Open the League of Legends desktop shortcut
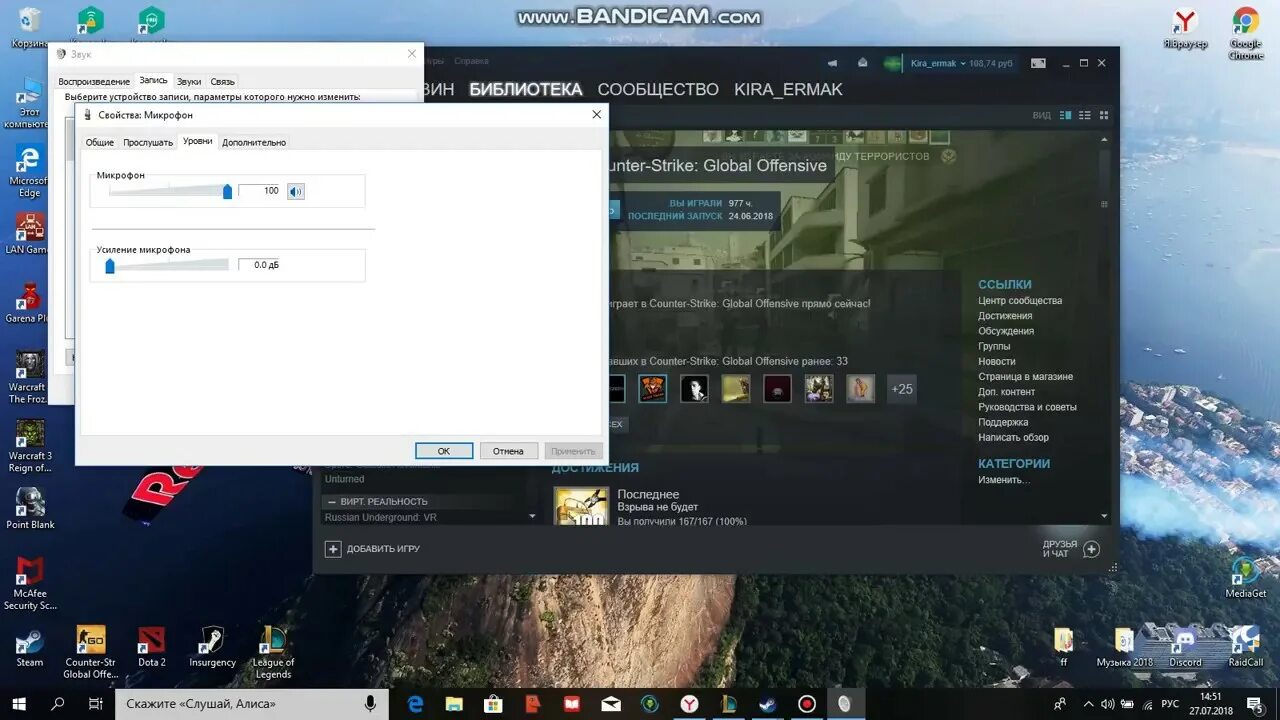The height and width of the screenshot is (720, 1280). [x=273, y=652]
